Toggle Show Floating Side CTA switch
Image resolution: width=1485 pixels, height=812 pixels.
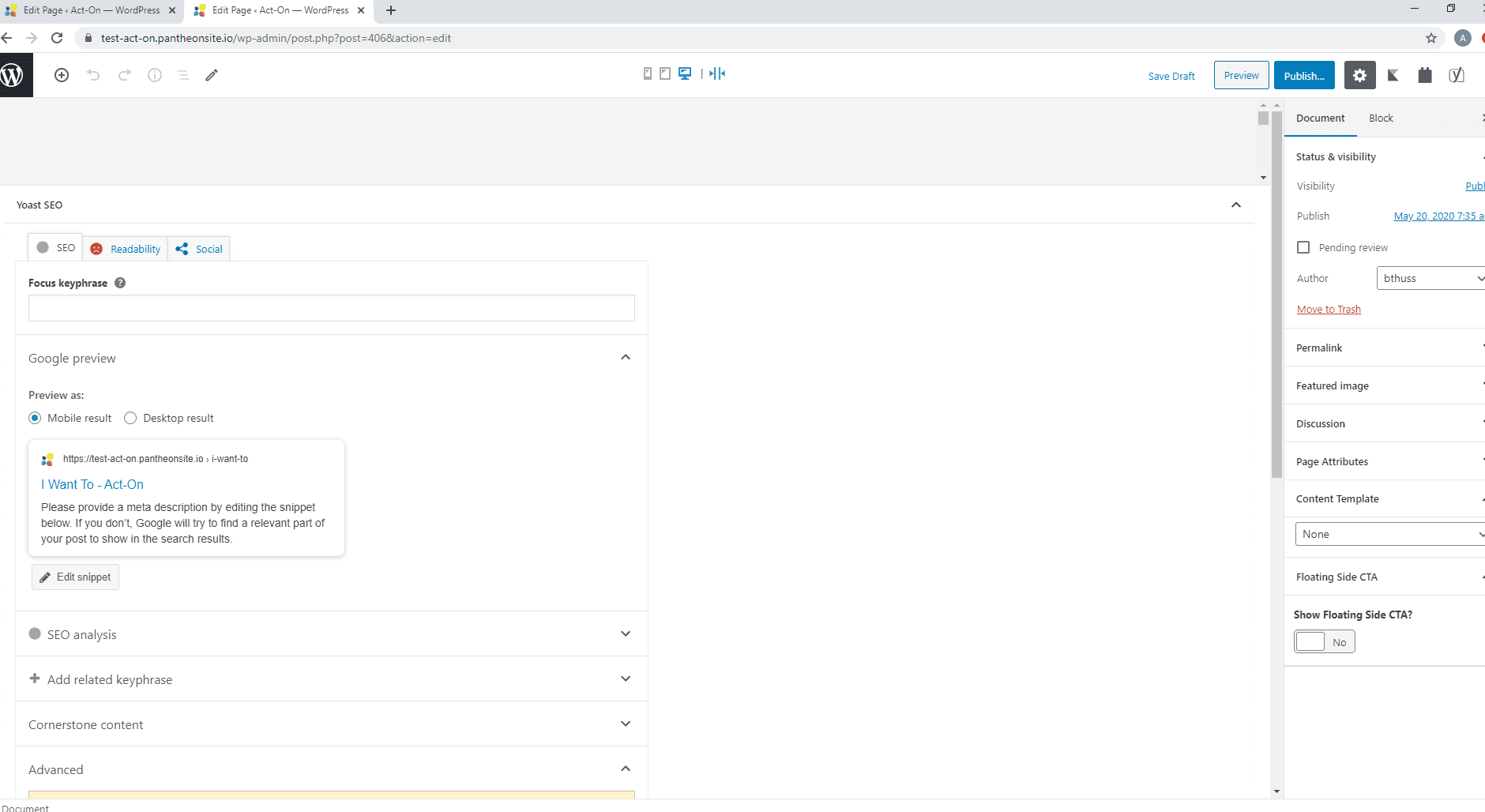[x=1324, y=642]
